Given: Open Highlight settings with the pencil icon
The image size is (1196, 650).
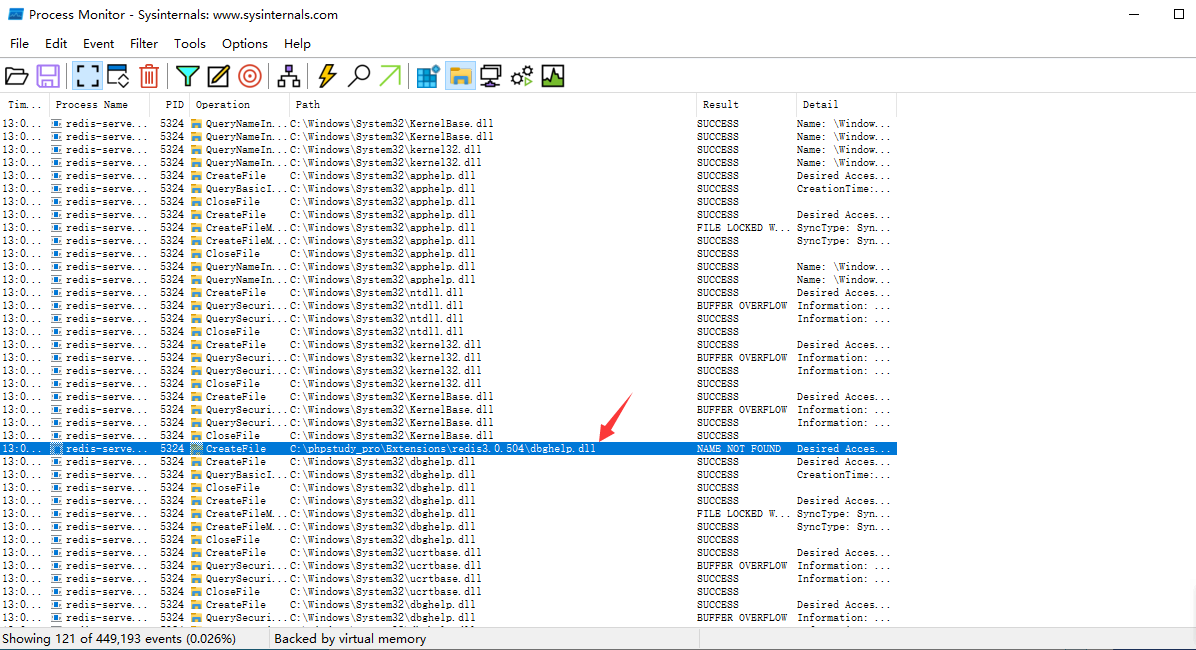Looking at the screenshot, I should point(218,76).
